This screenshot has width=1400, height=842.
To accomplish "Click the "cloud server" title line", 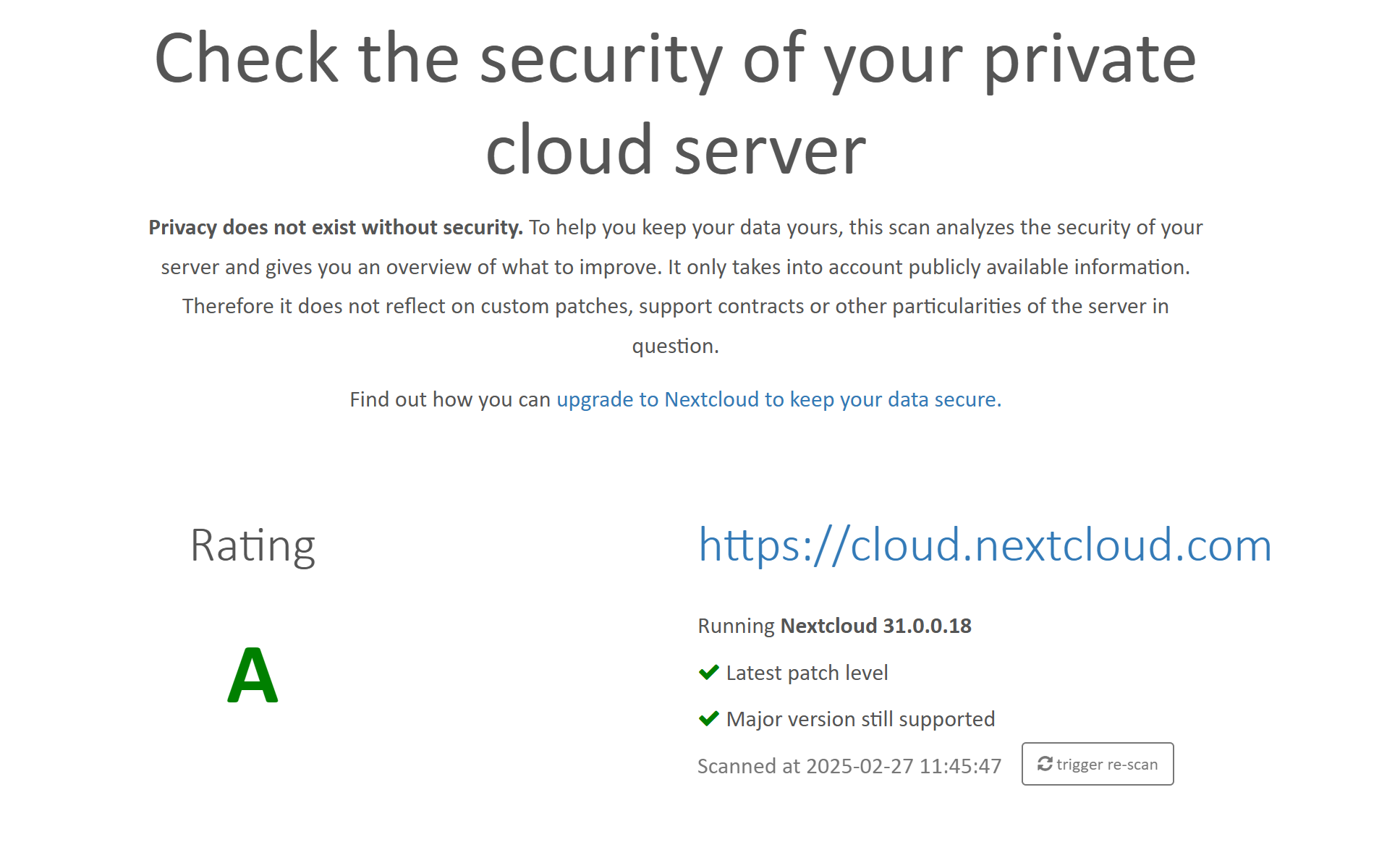I will (675, 150).
